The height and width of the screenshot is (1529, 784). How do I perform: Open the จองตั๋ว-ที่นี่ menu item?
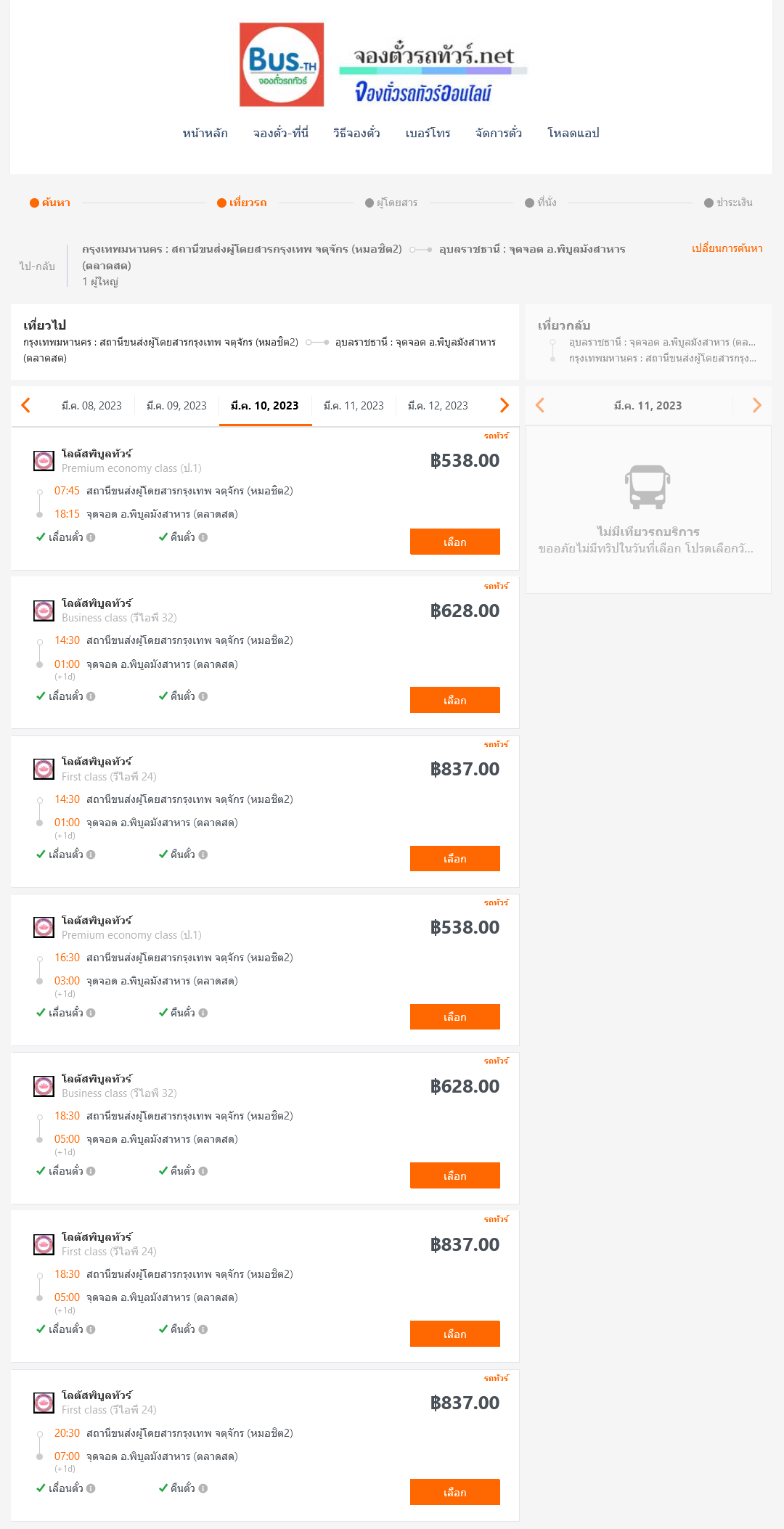click(x=281, y=133)
